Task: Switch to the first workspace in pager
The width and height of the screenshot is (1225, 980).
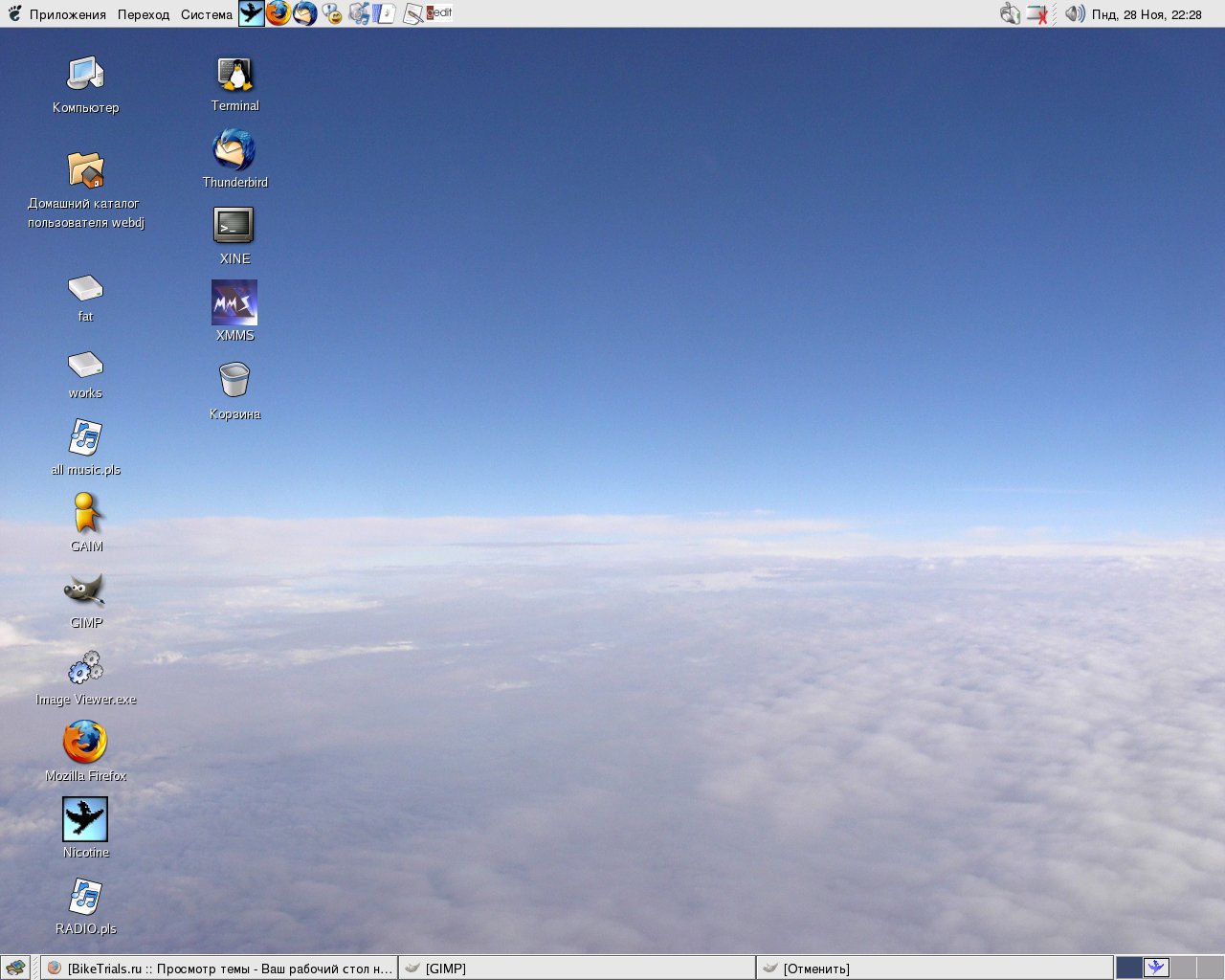Action: 1129,968
